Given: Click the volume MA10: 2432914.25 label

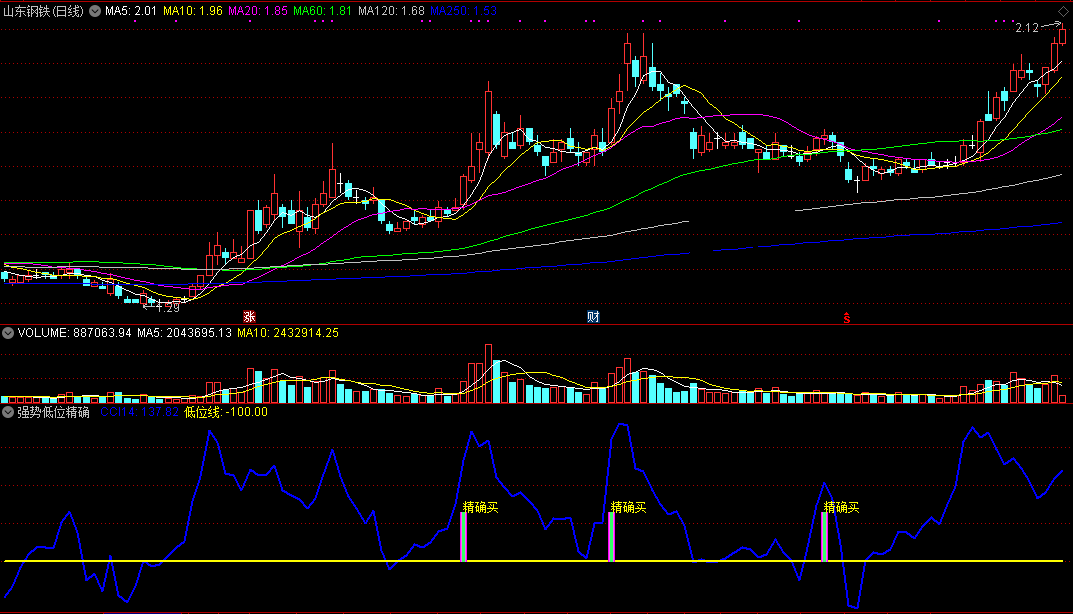Looking at the screenshot, I should (x=288, y=333).
